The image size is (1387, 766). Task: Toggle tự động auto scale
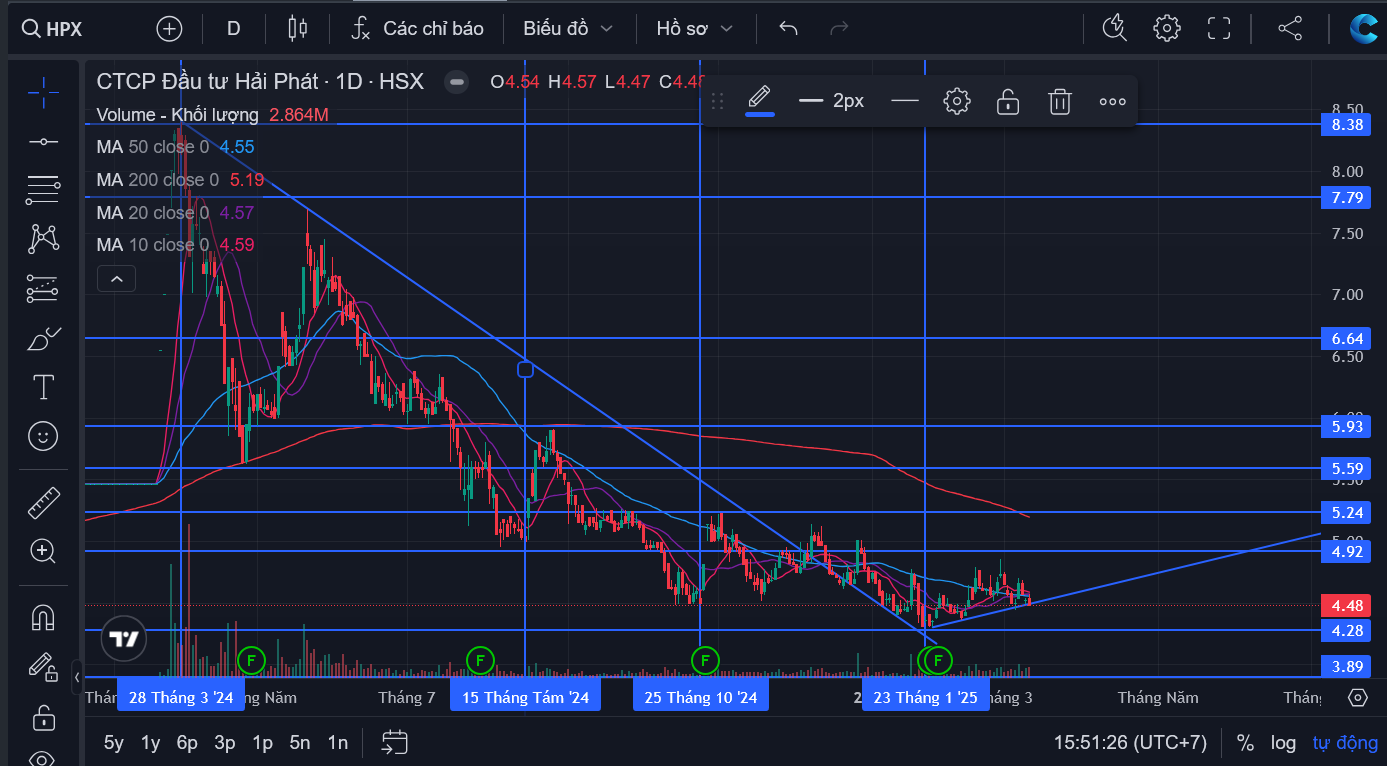click(1345, 743)
